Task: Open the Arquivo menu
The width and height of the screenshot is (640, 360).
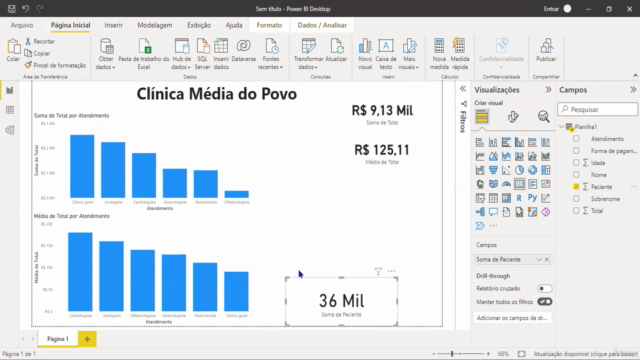Action: click(x=22, y=25)
